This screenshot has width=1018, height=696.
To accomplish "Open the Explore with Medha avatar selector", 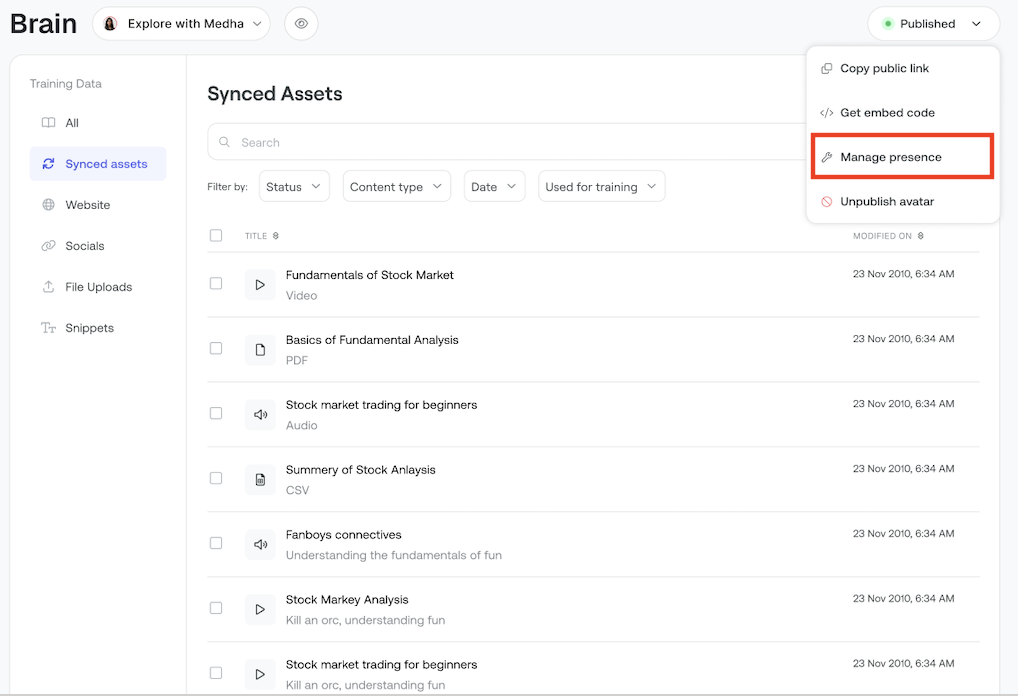I will click(181, 24).
